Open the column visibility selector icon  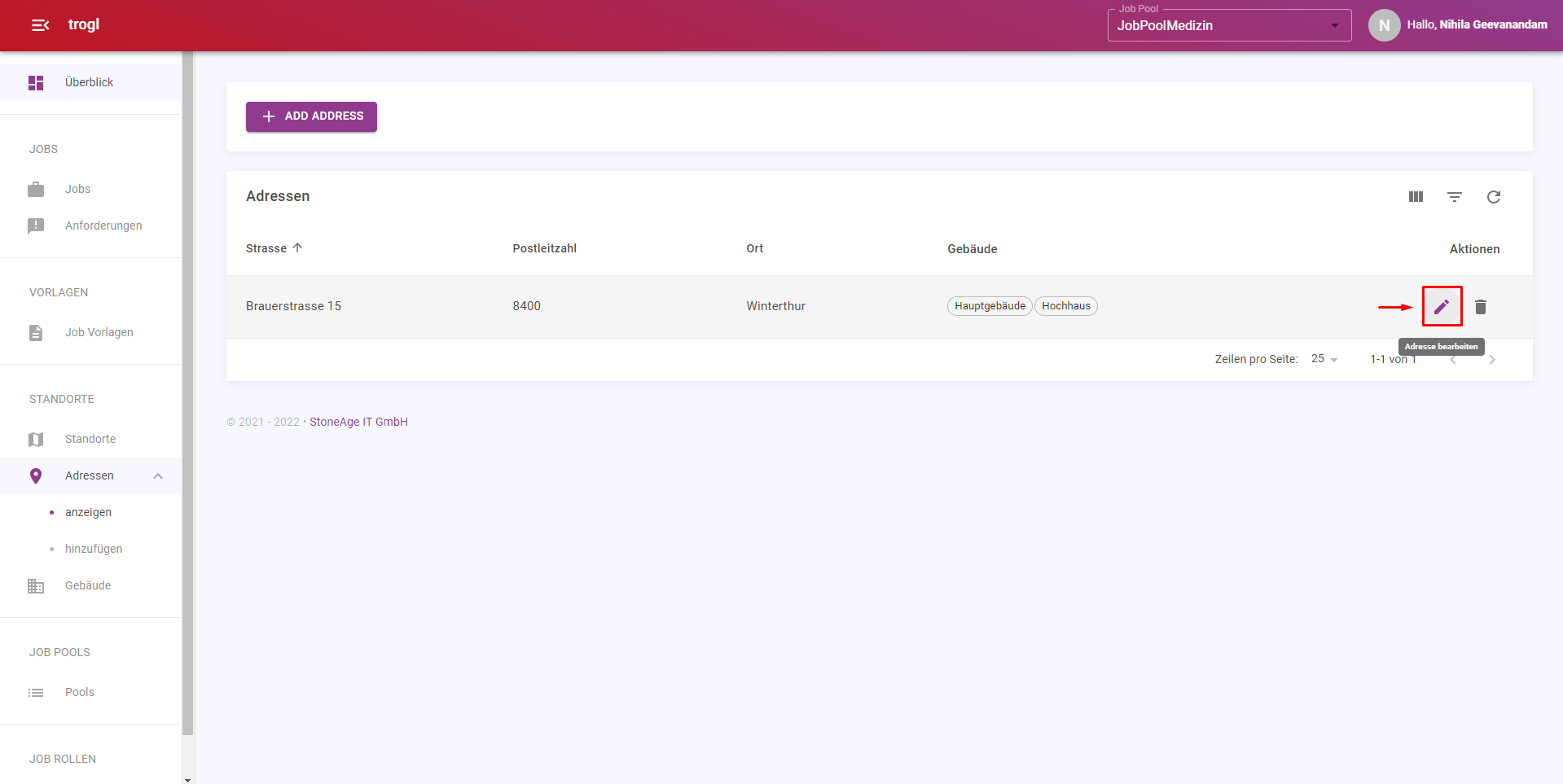pos(1416,197)
